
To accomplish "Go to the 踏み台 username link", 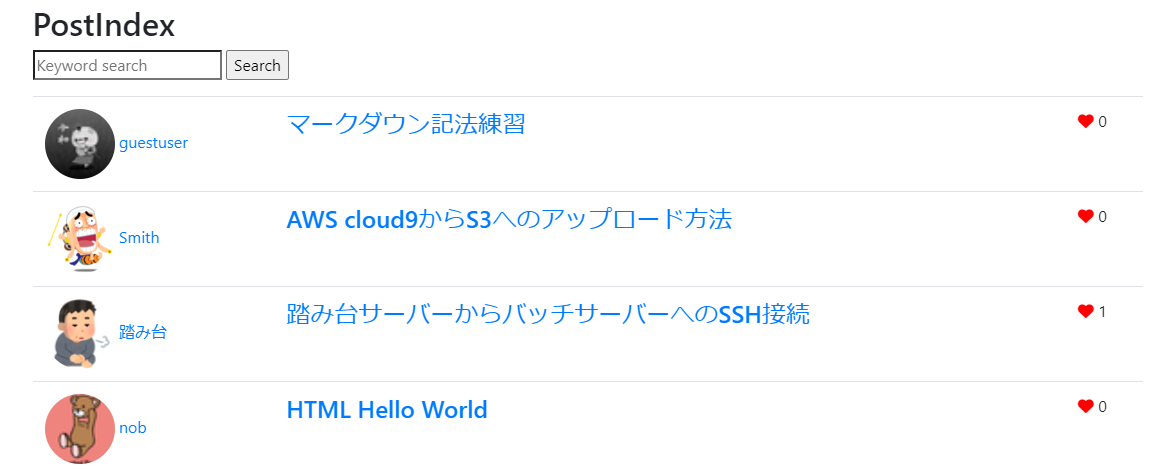I will click(143, 333).
